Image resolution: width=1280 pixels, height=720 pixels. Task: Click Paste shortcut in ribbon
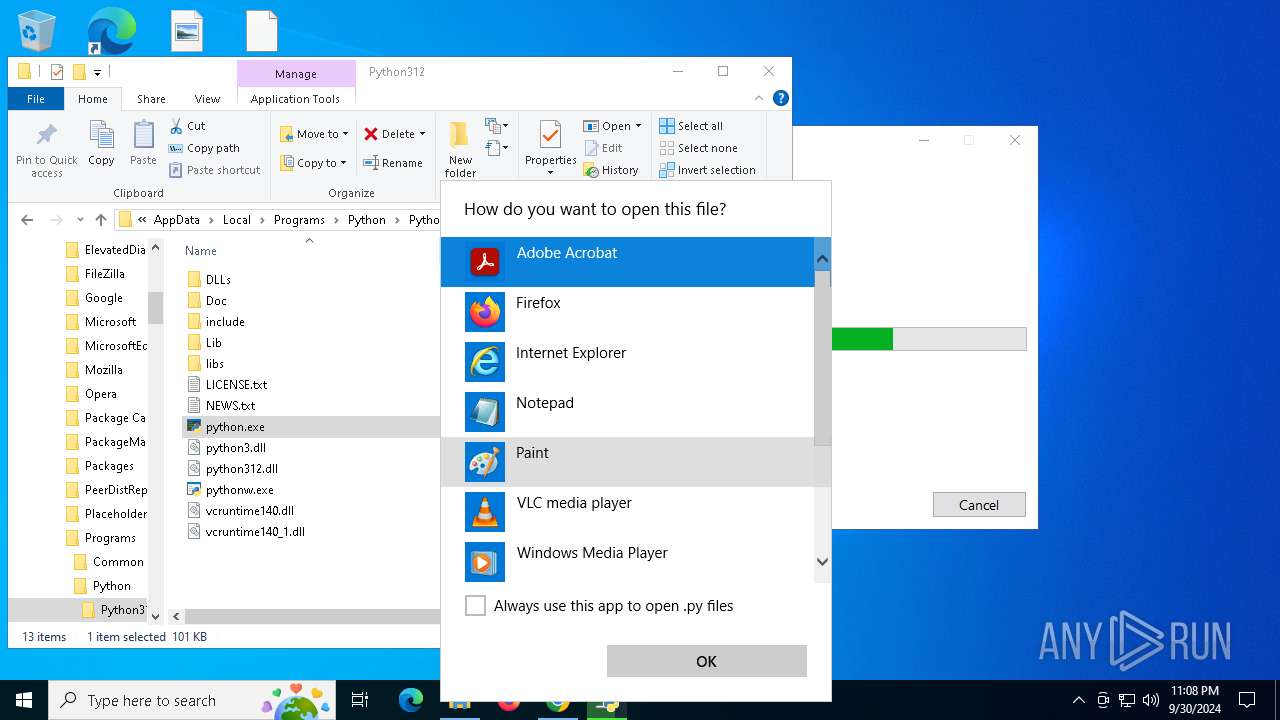[214, 170]
